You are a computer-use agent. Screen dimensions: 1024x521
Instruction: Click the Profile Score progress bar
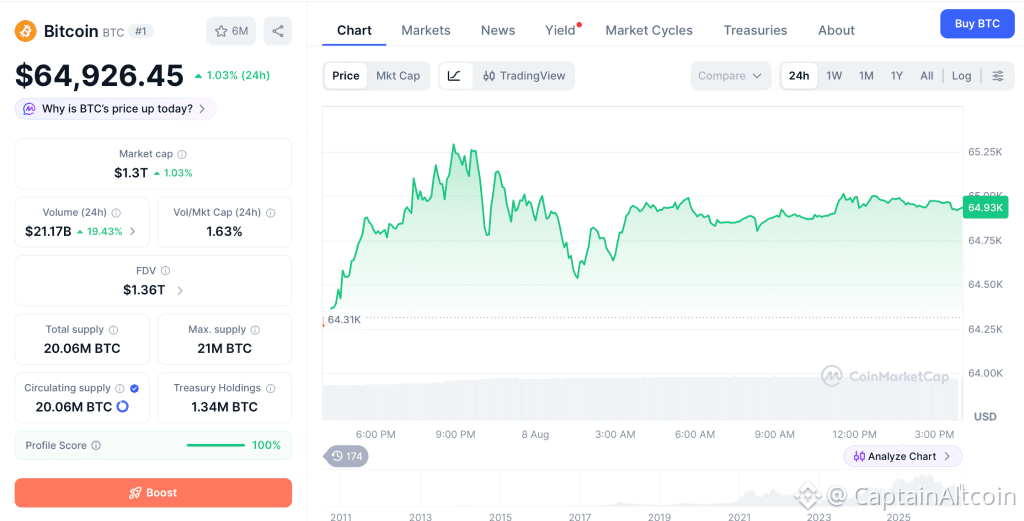click(x=216, y=445)
